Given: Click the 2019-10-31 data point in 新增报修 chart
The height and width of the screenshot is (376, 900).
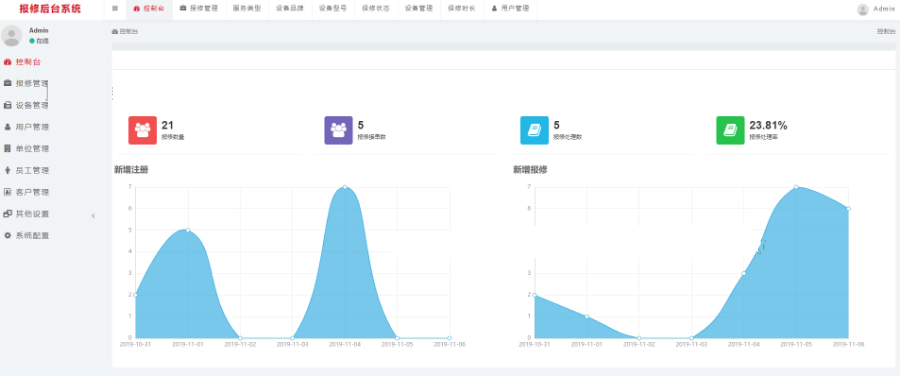Looking at the screenshot, I should 534,295.
